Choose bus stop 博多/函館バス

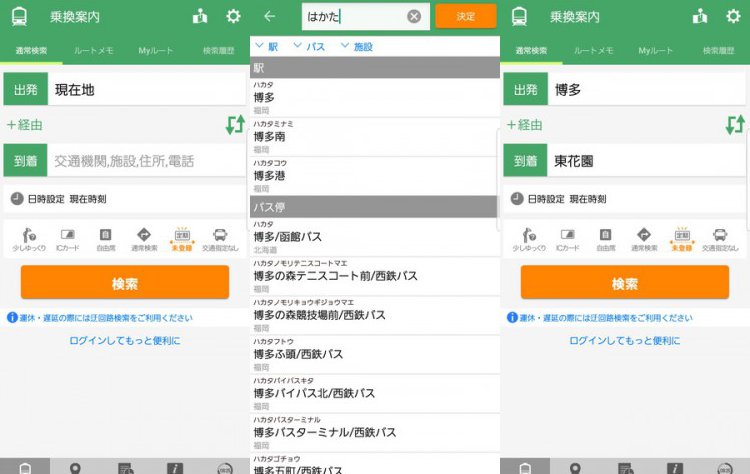point(375,237)
